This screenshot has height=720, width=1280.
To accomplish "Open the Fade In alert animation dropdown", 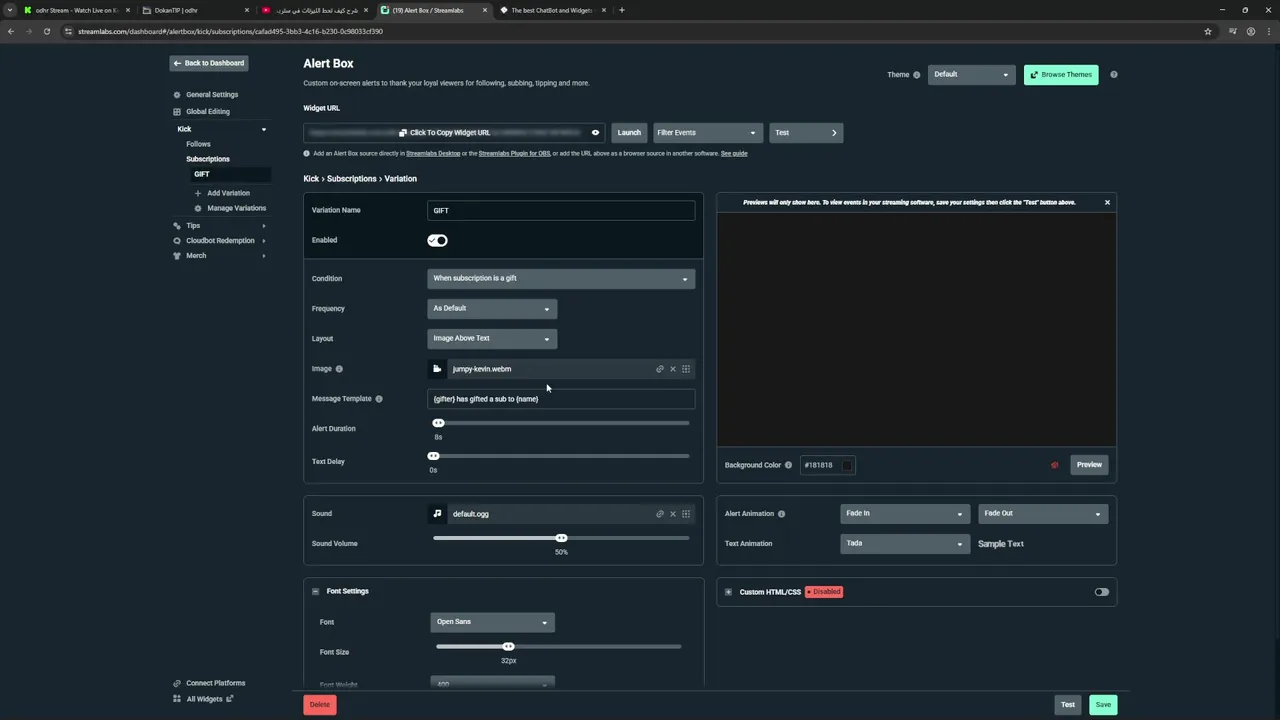I will click(x=904, y=514).
